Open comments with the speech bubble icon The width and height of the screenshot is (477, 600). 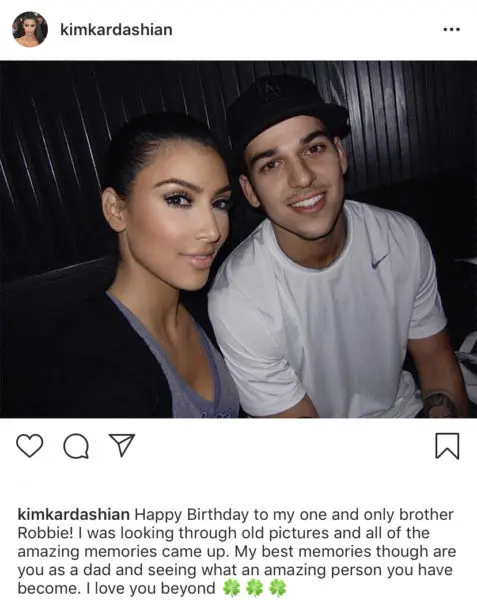(x=76, y=446)
